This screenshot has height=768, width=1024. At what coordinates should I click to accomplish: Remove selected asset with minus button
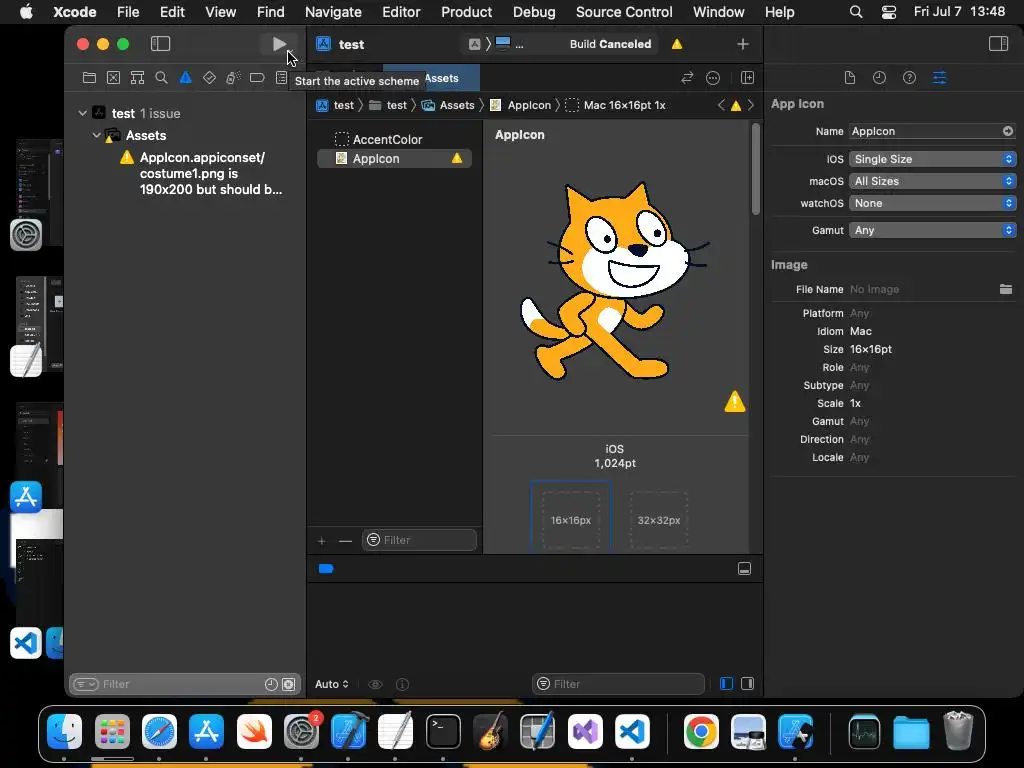pyautogui.click(x=345, y=541)
